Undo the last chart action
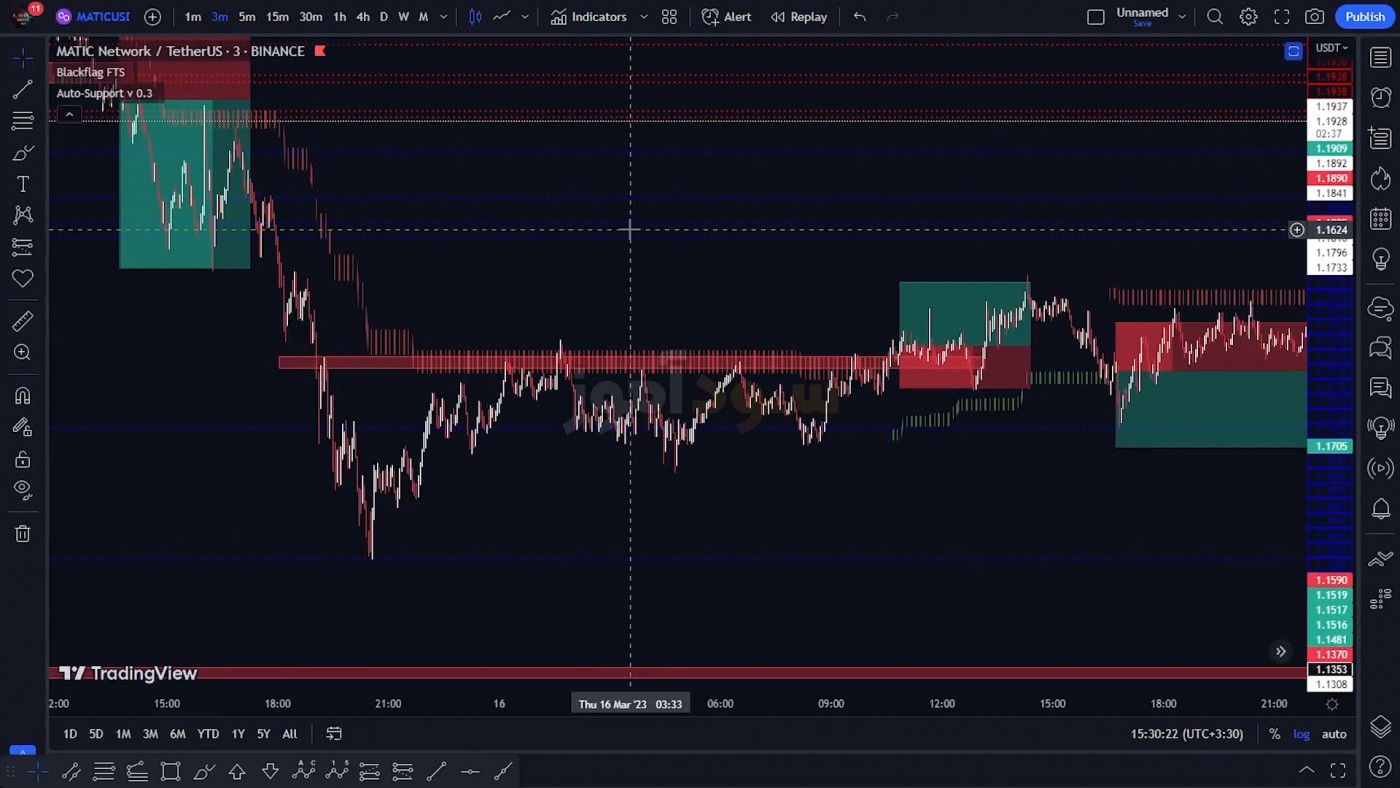This screenshot has width=1400, height=788. tap(859, 17)
